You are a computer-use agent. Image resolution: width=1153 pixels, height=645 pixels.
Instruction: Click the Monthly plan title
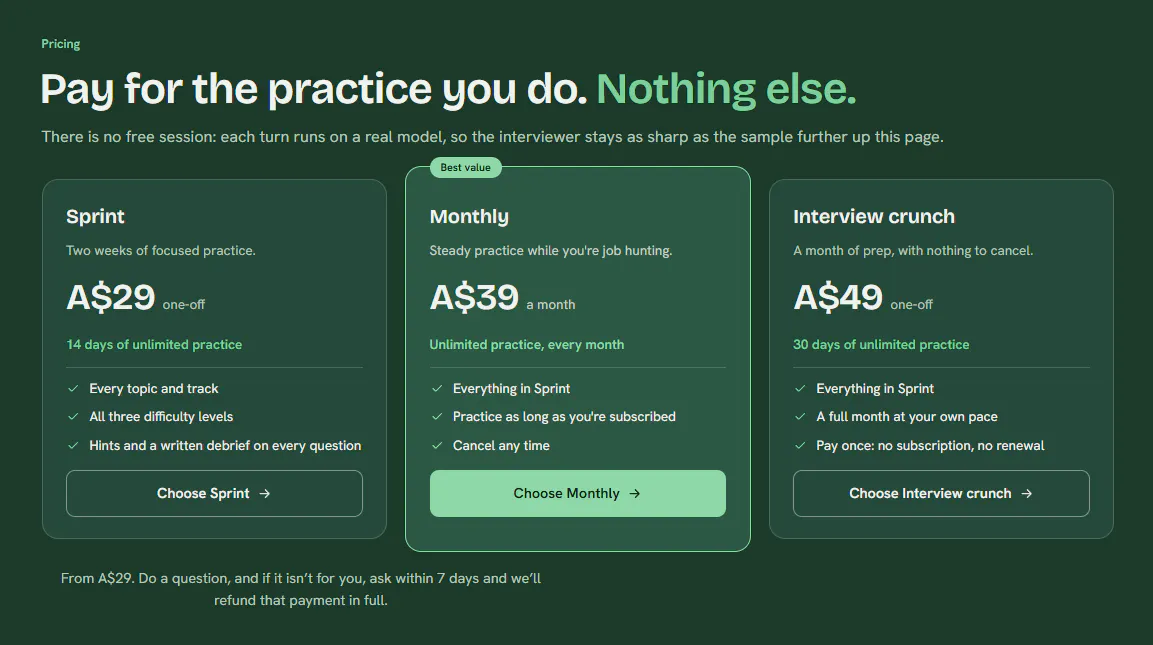tap(469, 216)
